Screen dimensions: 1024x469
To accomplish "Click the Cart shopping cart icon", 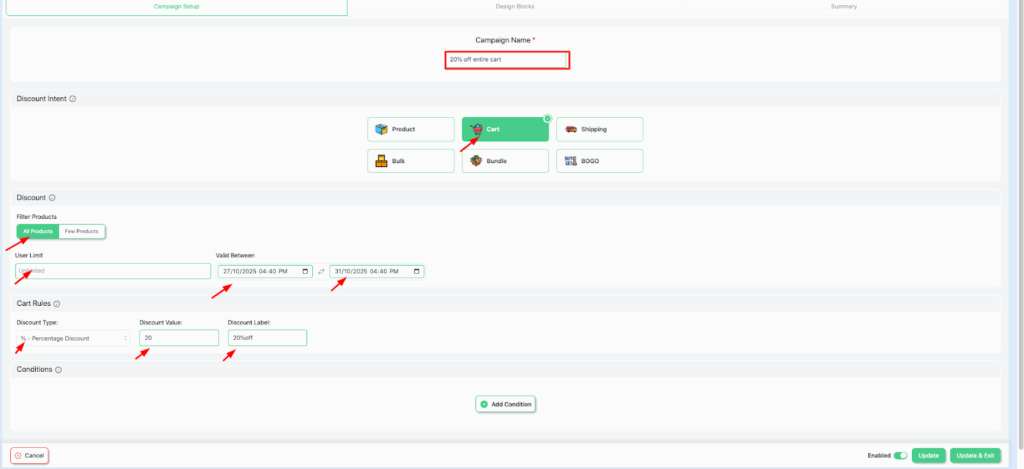I will click(x=477, y=129).
